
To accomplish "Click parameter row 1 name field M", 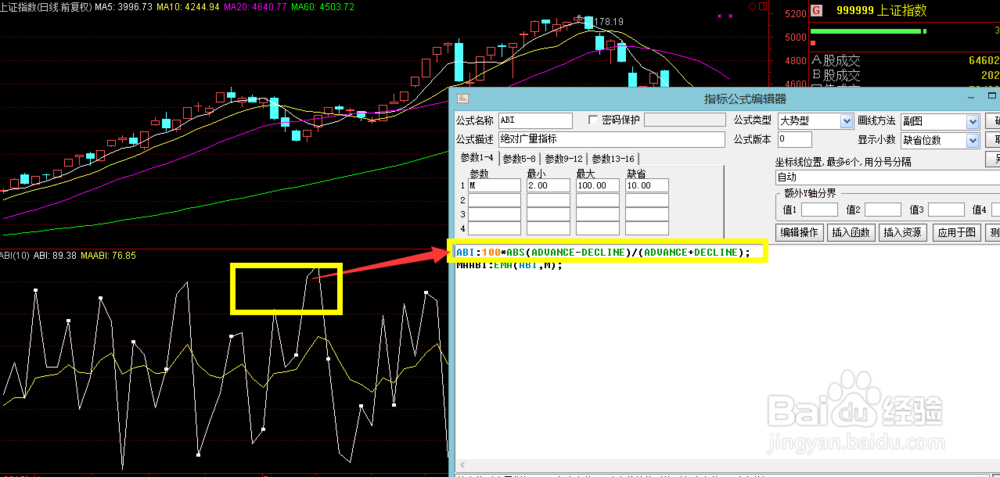I will click(x=495, y=186).
